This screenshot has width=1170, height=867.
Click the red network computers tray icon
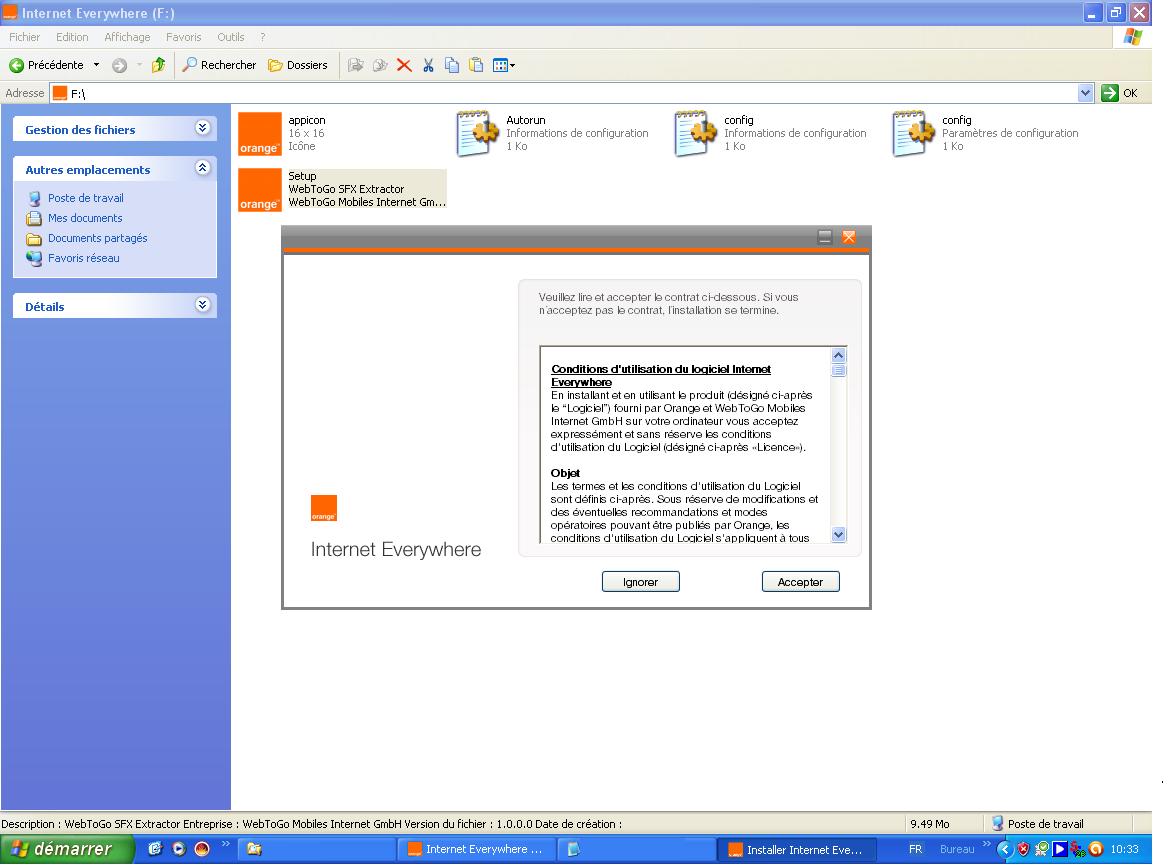pyautogui.click(x=1077, y=849)
